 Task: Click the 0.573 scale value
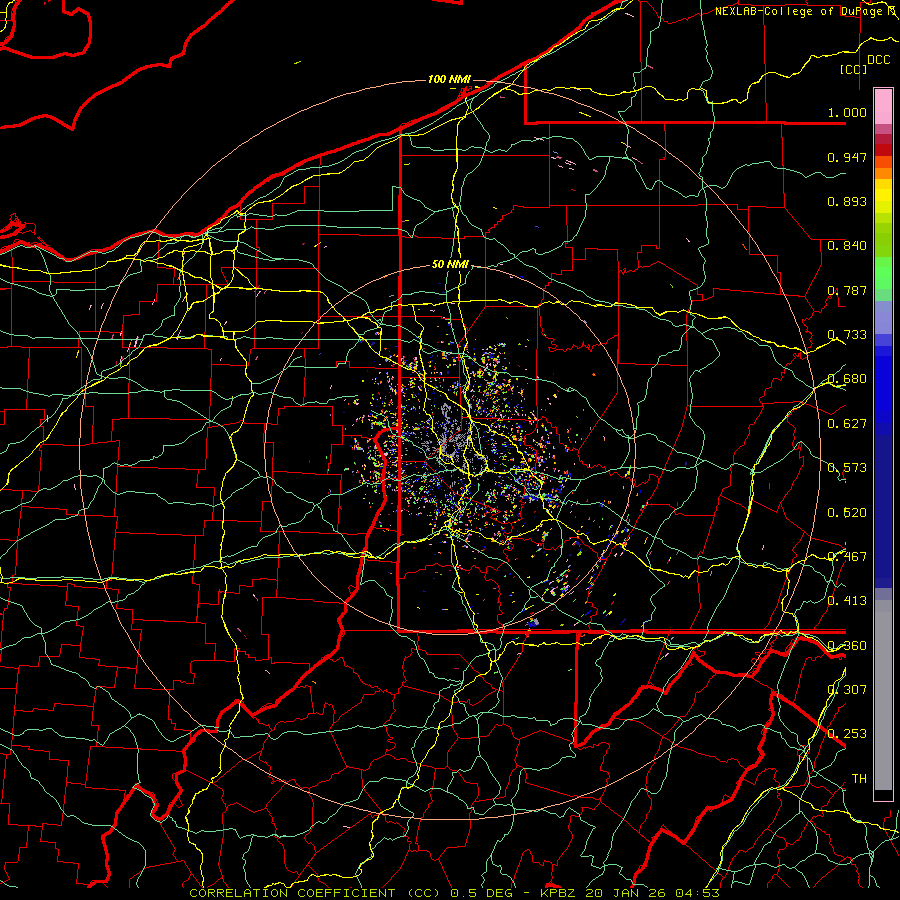point(847,468)
